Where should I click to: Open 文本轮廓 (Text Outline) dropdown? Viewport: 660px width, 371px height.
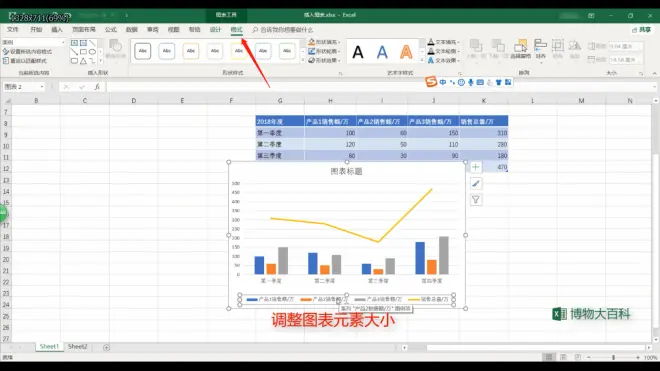coord(443,51)
